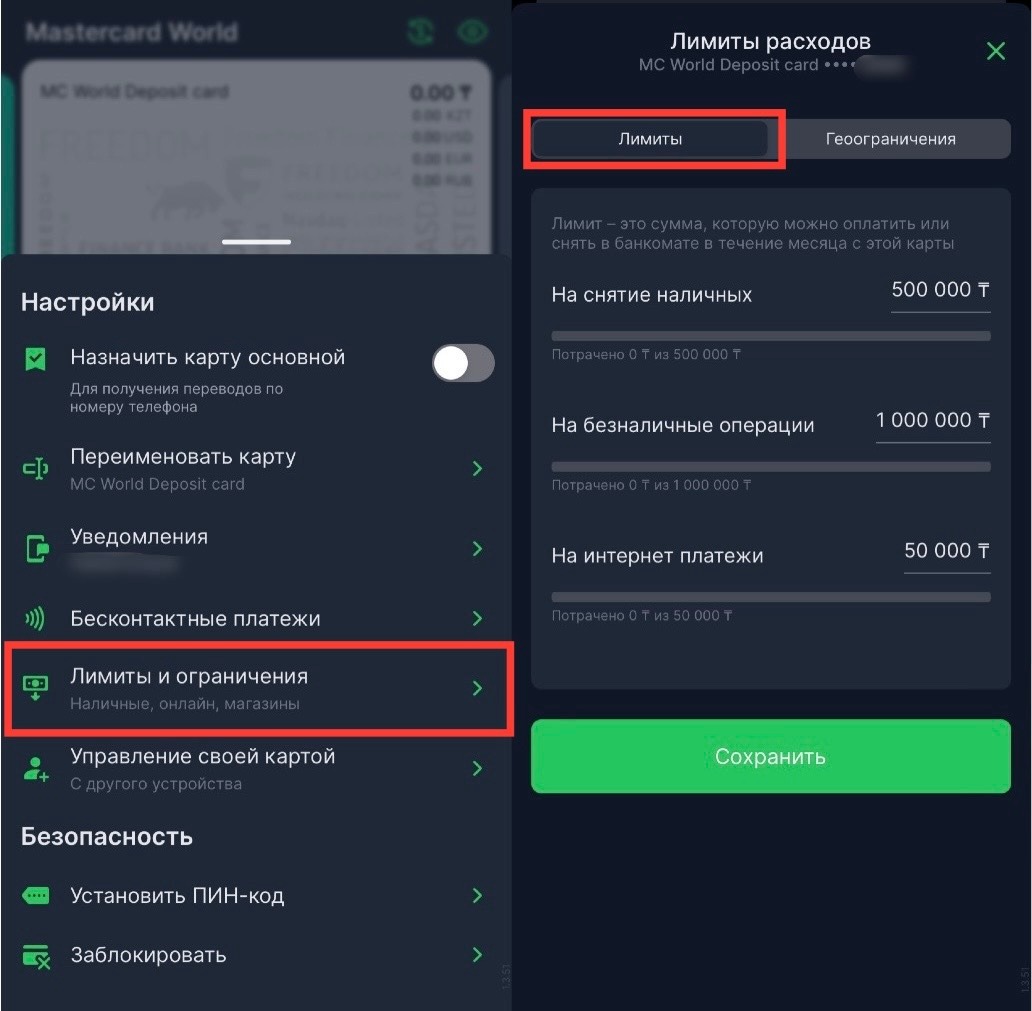Switch to the Лимиты tab
The width and height of the screenshot is (1032, 1011).
650,139
